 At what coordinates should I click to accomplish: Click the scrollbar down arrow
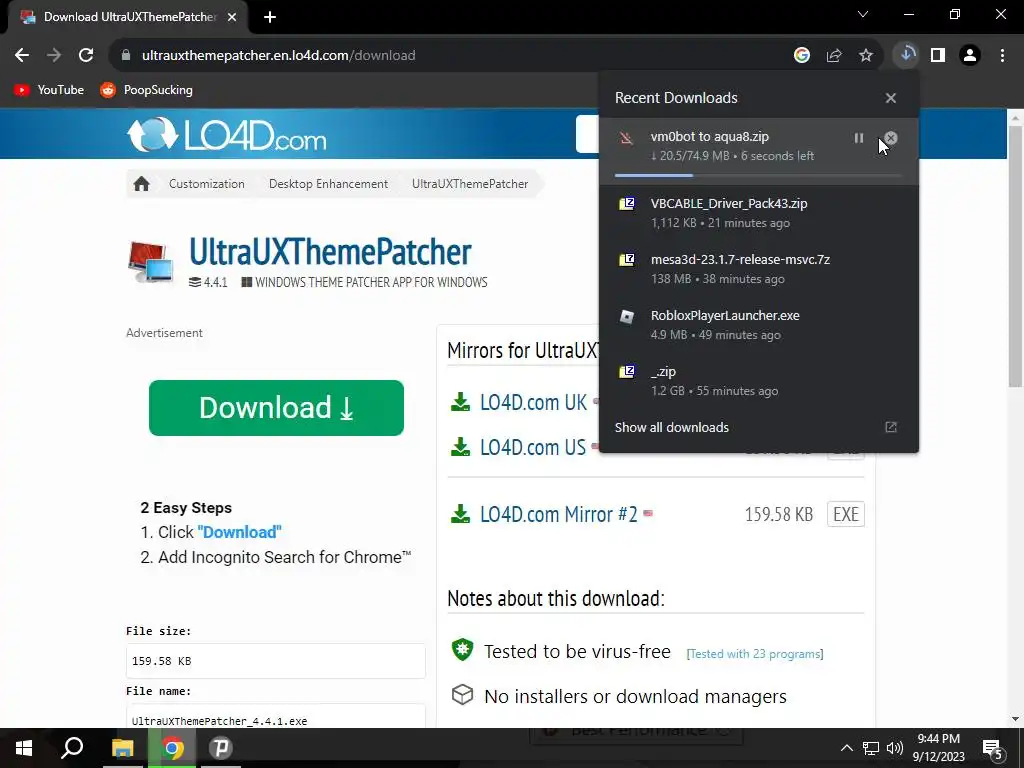(x=1015, y=719)
